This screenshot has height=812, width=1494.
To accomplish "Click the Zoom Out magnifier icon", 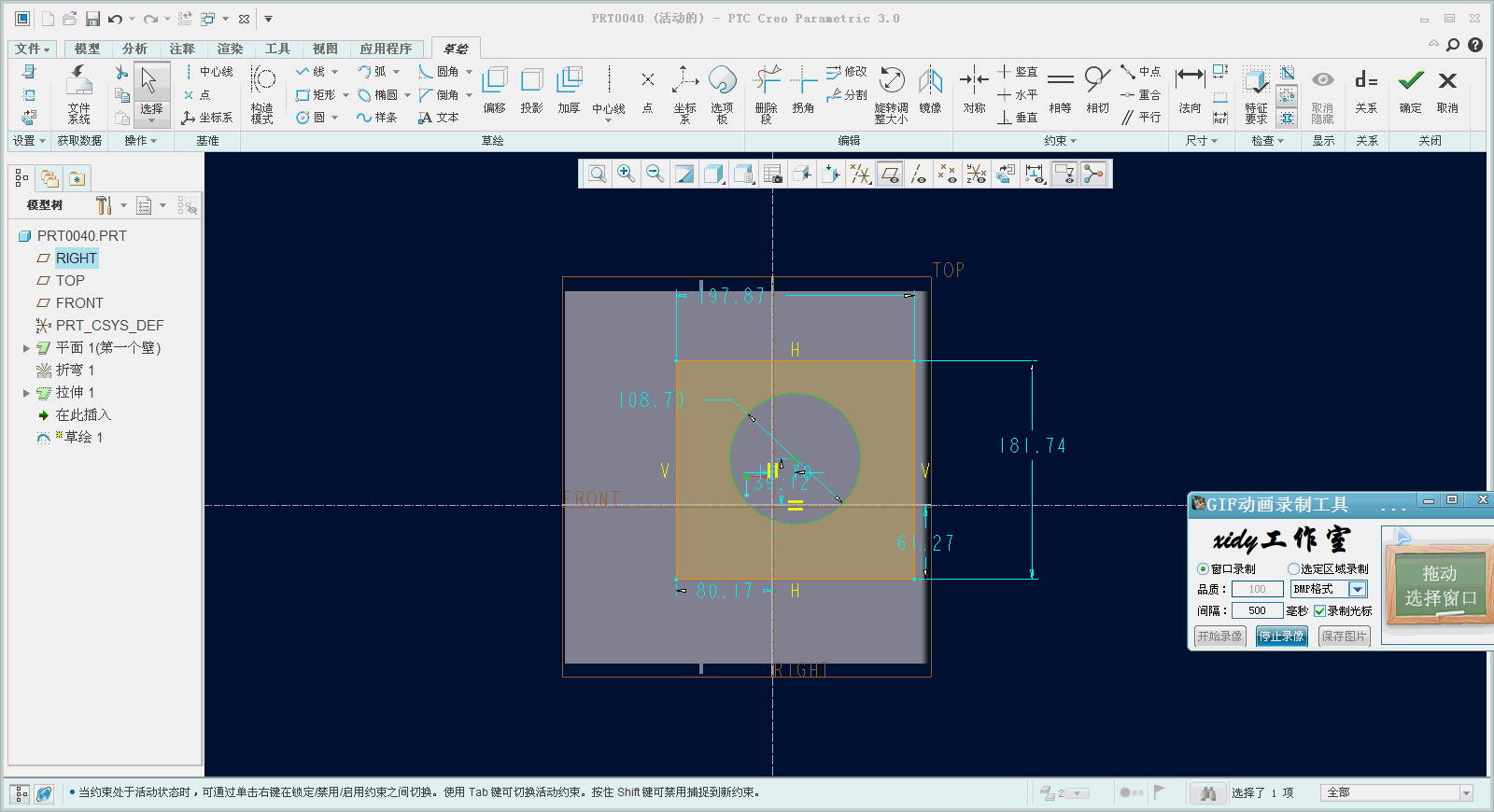I will point(655,174).
